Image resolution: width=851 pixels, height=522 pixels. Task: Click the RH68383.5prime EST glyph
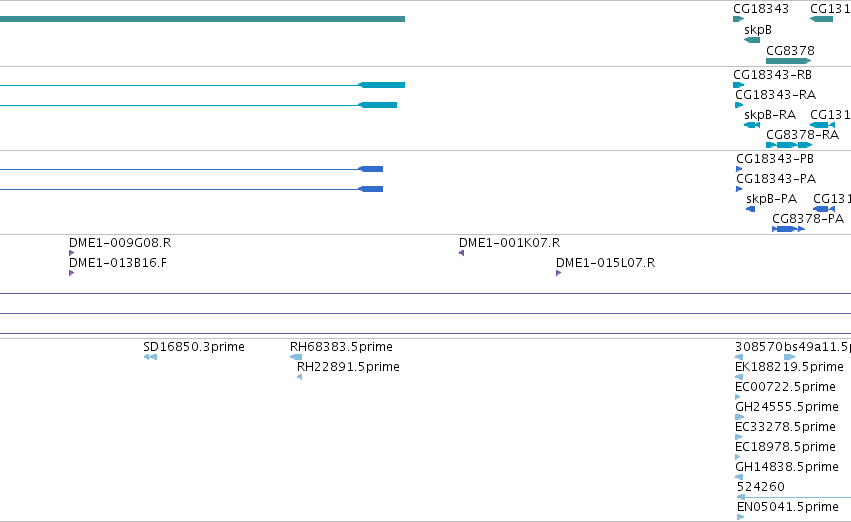pos(296,357)
